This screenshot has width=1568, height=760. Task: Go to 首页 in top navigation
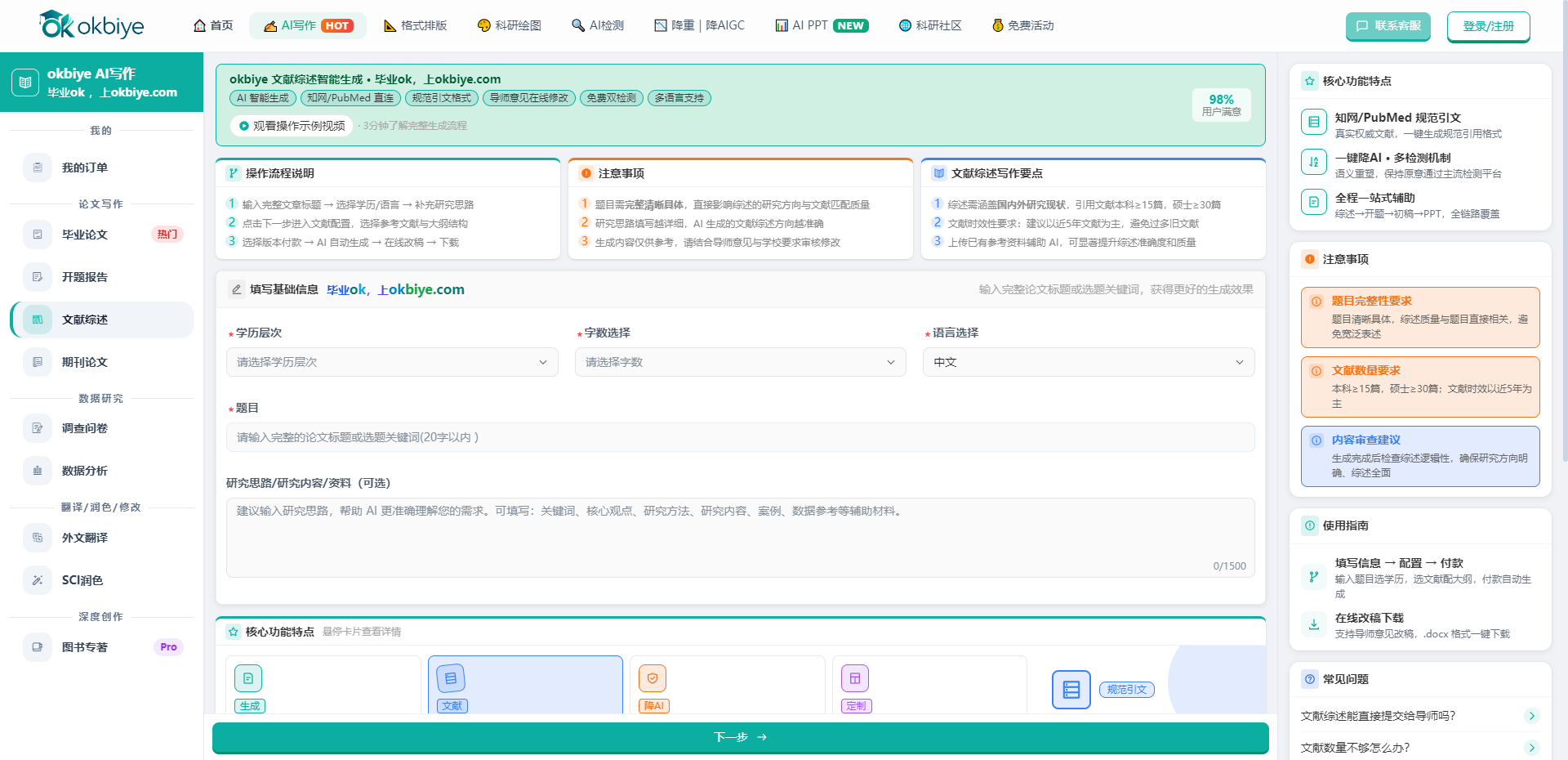(x=213, y=25)
